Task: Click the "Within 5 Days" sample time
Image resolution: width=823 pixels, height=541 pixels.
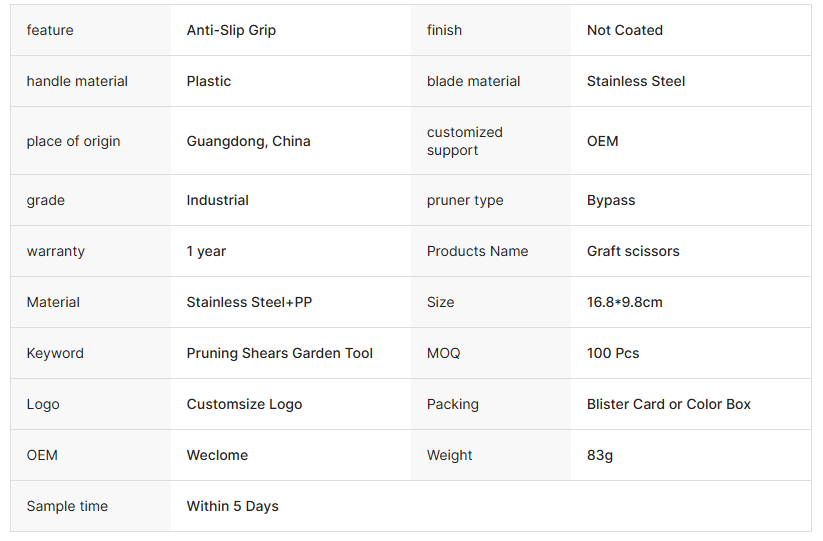Action: (x=232, y=506)
